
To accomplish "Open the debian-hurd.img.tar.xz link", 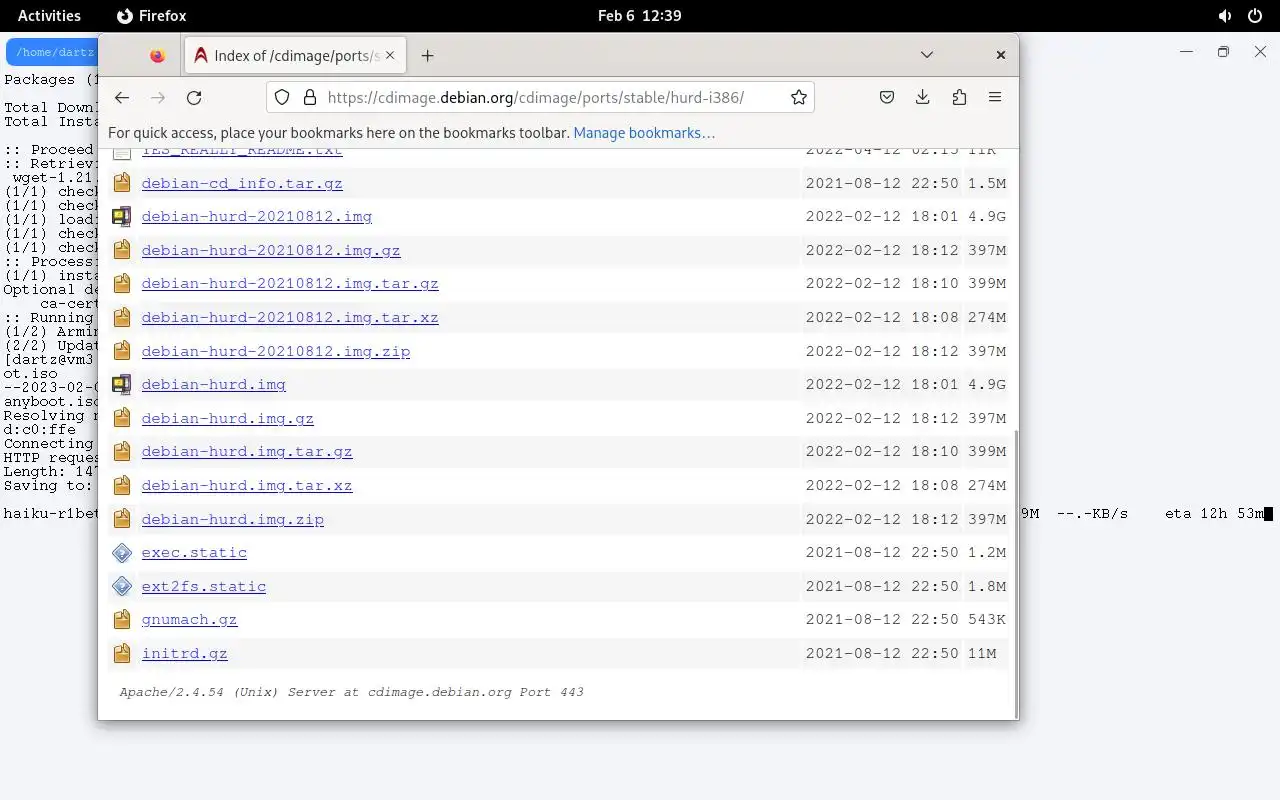I will pyautogui.click(x=247, y=485).
